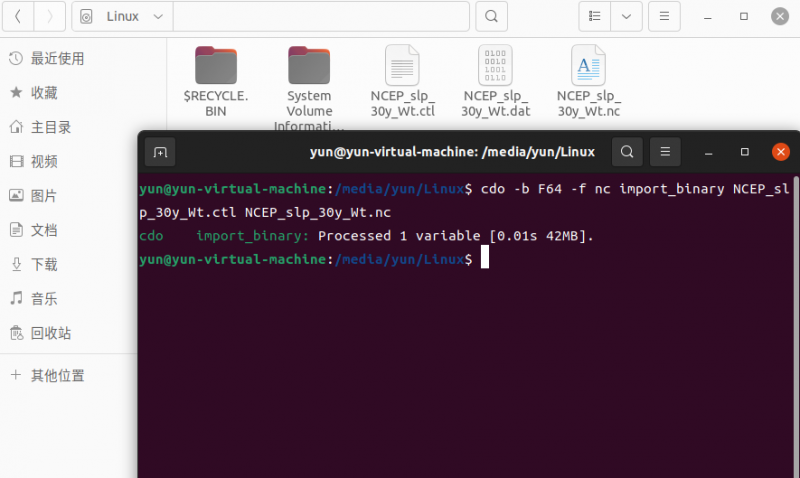The image size is (800, 478).
Task: Open new tab in terminal
Action: click(160, 152)
